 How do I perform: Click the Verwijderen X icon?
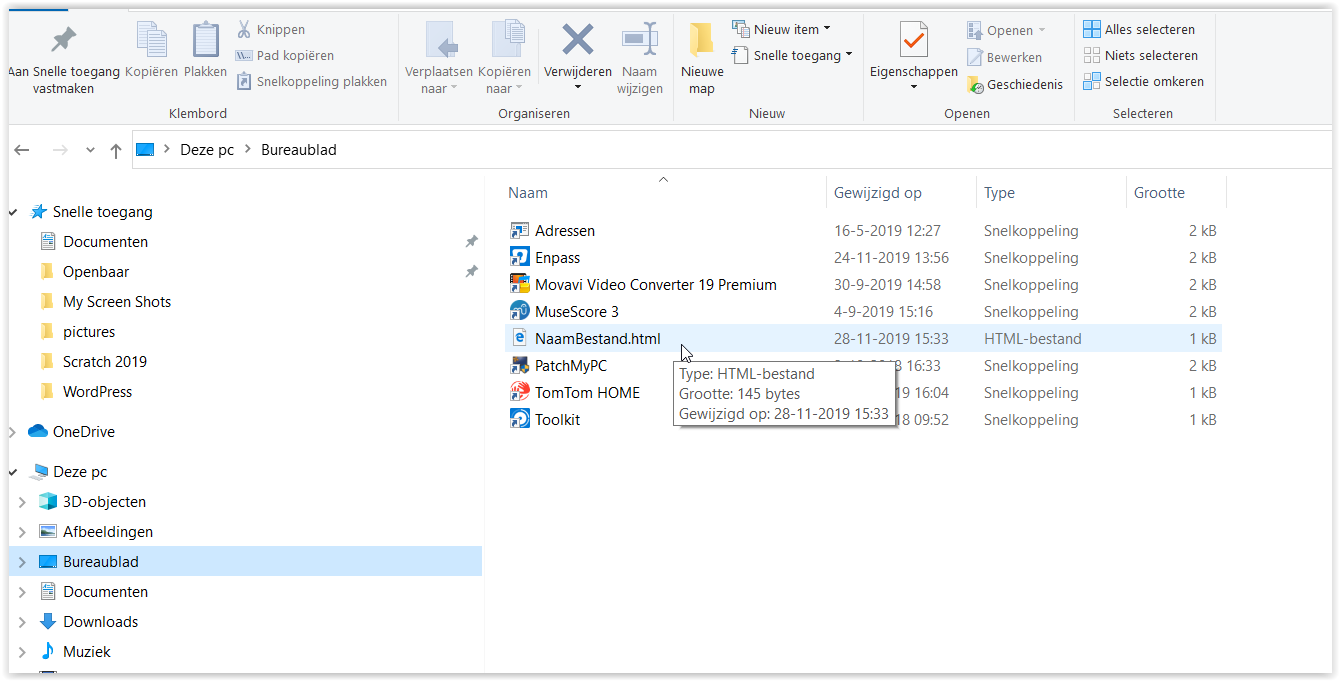pos(577,40)
